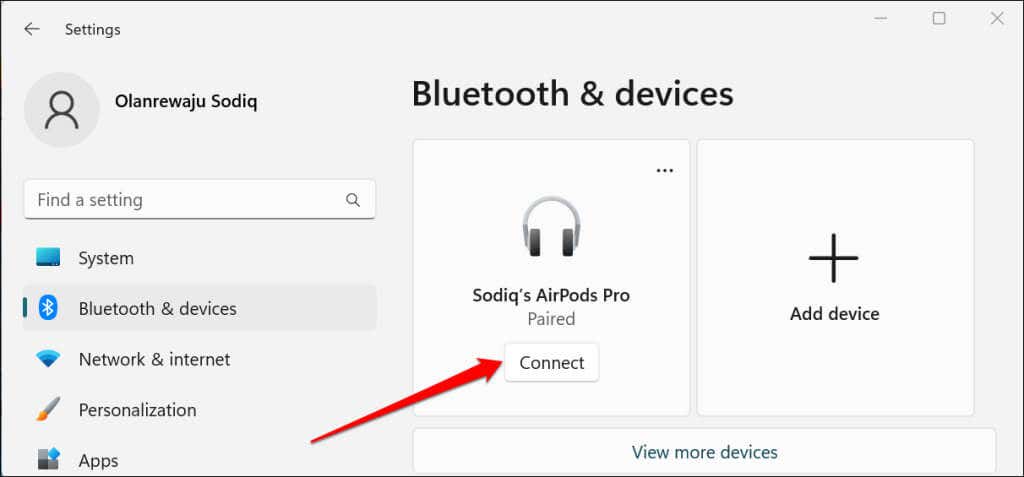
Task: Click the Apps icon in sidebar
Action: point(48,460)
